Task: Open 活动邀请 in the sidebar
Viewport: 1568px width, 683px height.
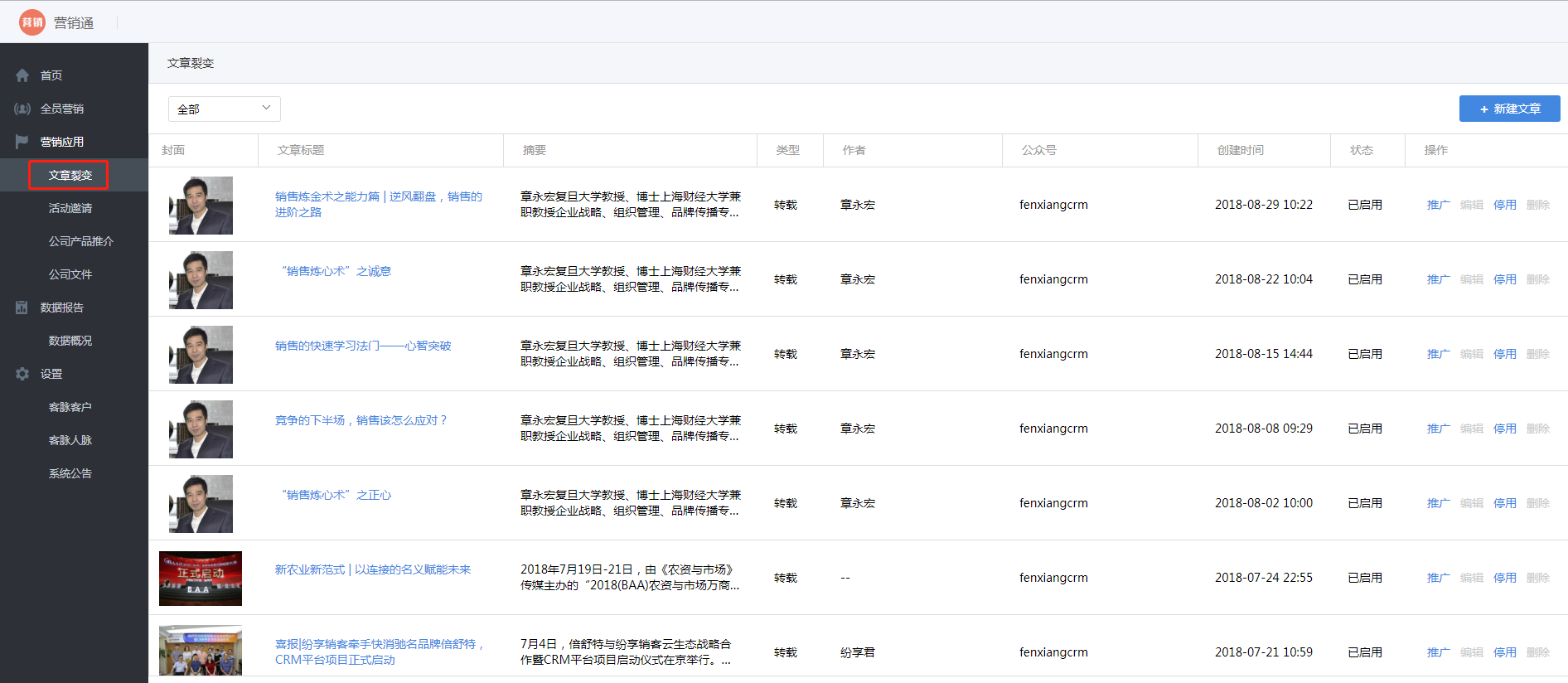Action: click(x=70, y=208)
